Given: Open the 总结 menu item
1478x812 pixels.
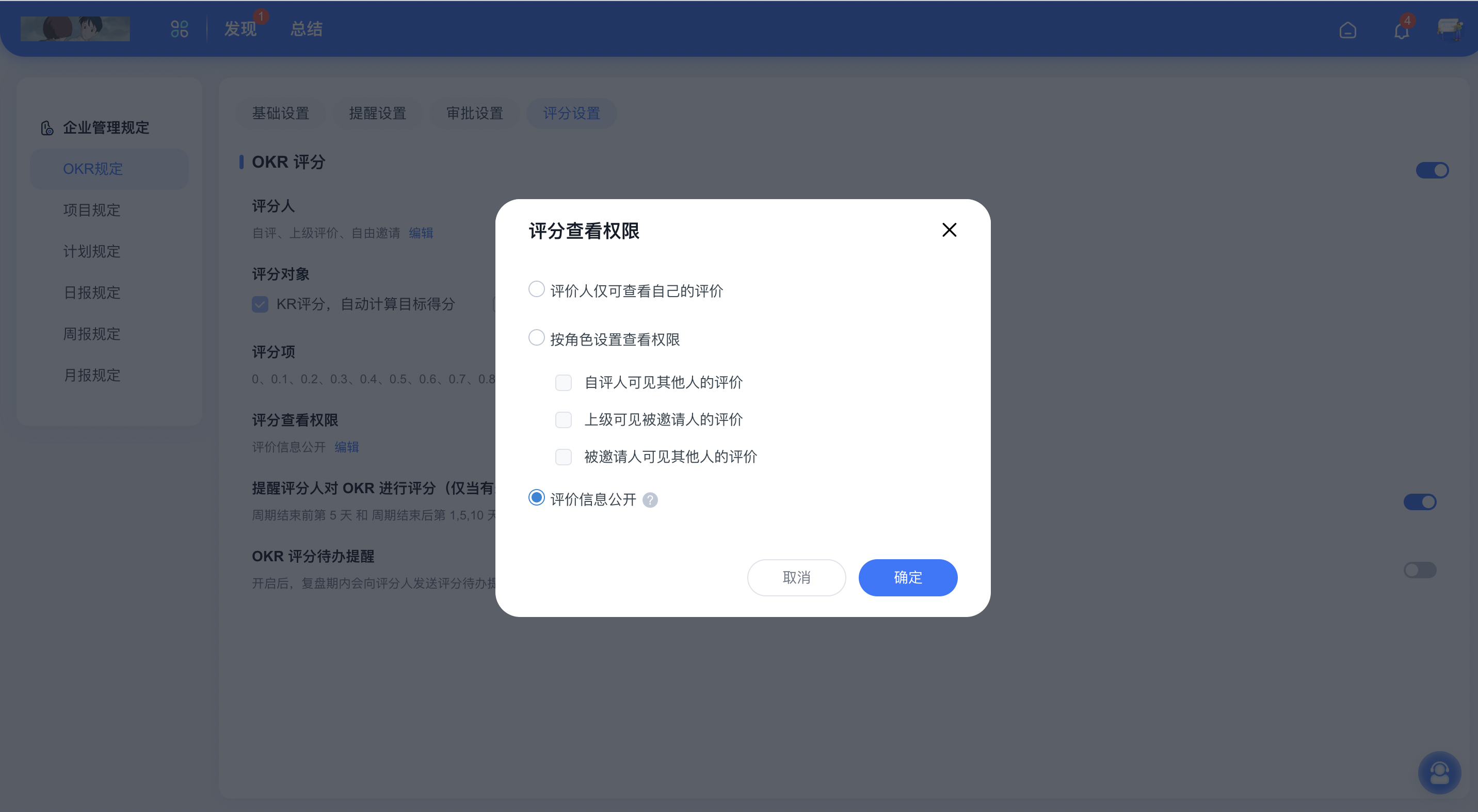Looking at the screenshot, I should pyautogui.click(x=307, y=29).
